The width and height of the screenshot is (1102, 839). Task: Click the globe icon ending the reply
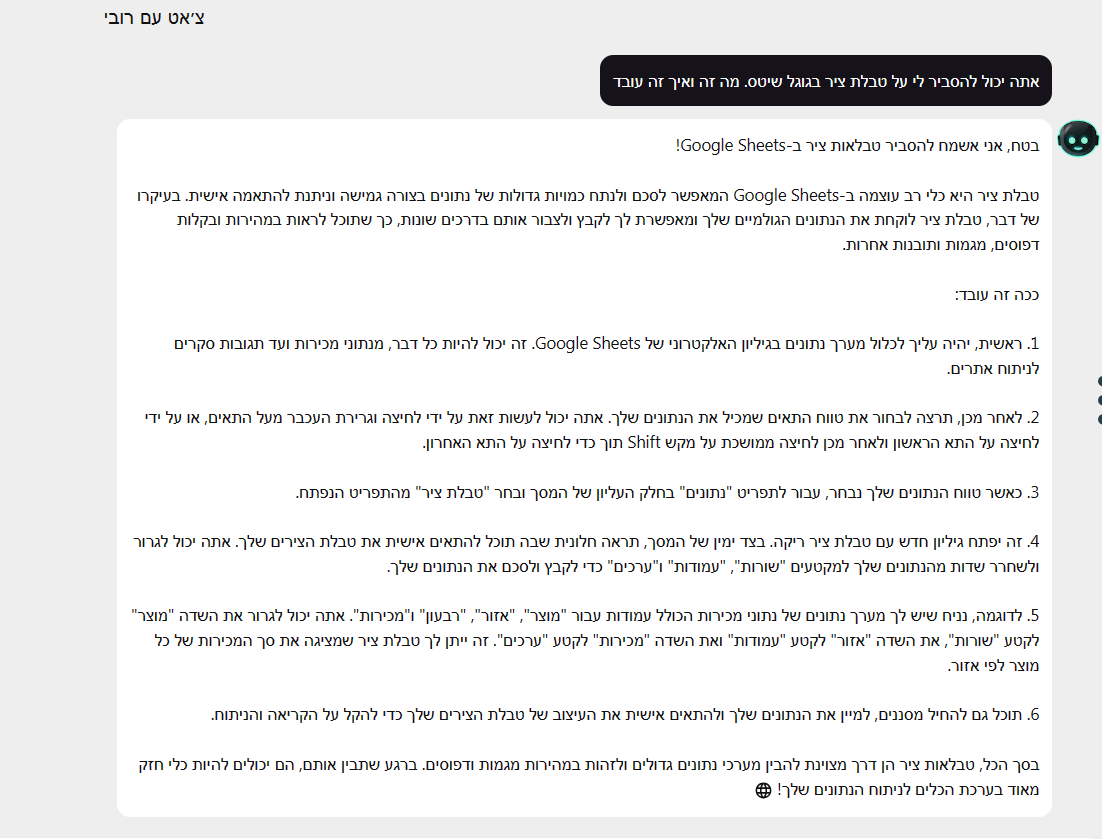point(763,790)
